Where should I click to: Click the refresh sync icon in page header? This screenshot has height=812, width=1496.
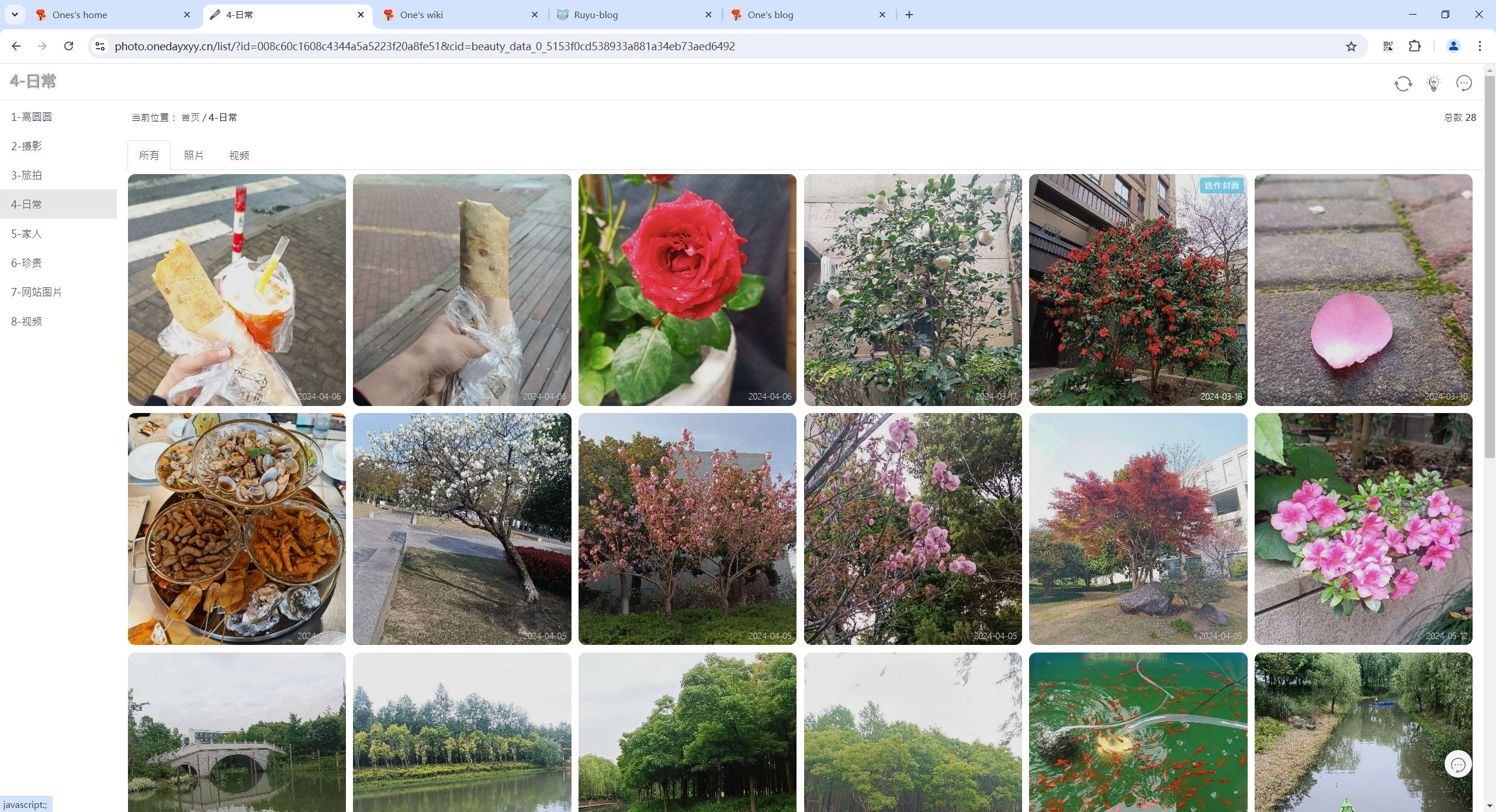[x=1403, y=84]
